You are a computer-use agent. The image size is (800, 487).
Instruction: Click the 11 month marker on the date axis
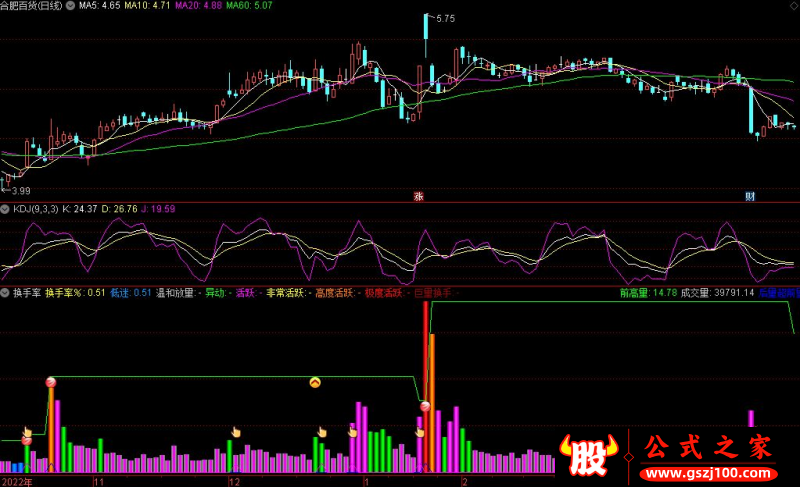[x=99, y=482]
